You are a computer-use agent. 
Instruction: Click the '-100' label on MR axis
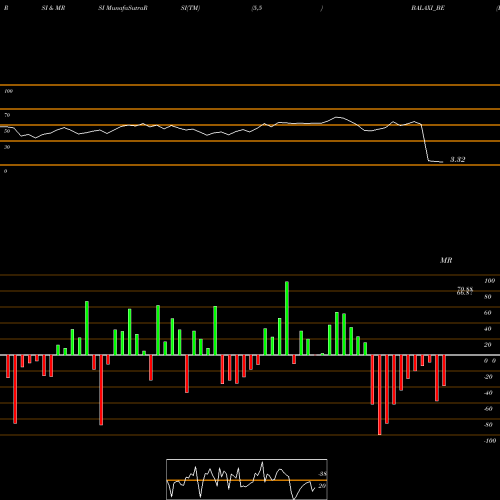490,441
